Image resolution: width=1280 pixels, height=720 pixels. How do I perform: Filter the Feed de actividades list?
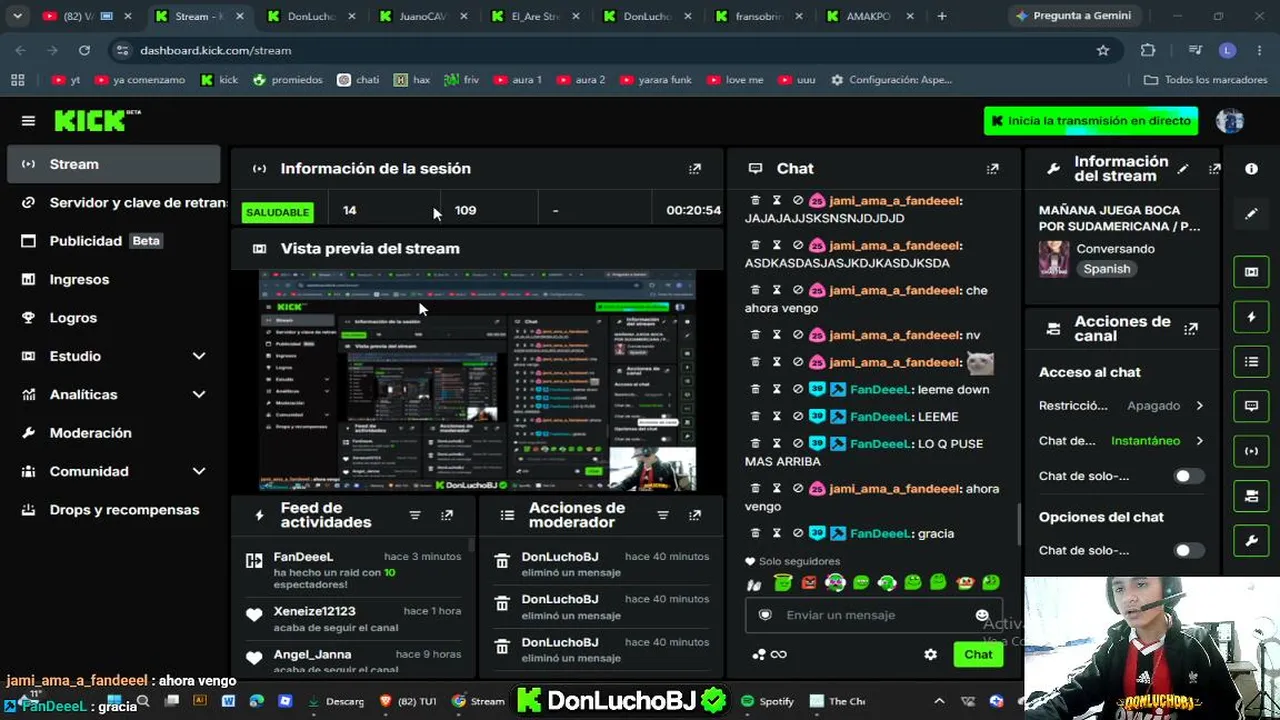tap(415, 515)
